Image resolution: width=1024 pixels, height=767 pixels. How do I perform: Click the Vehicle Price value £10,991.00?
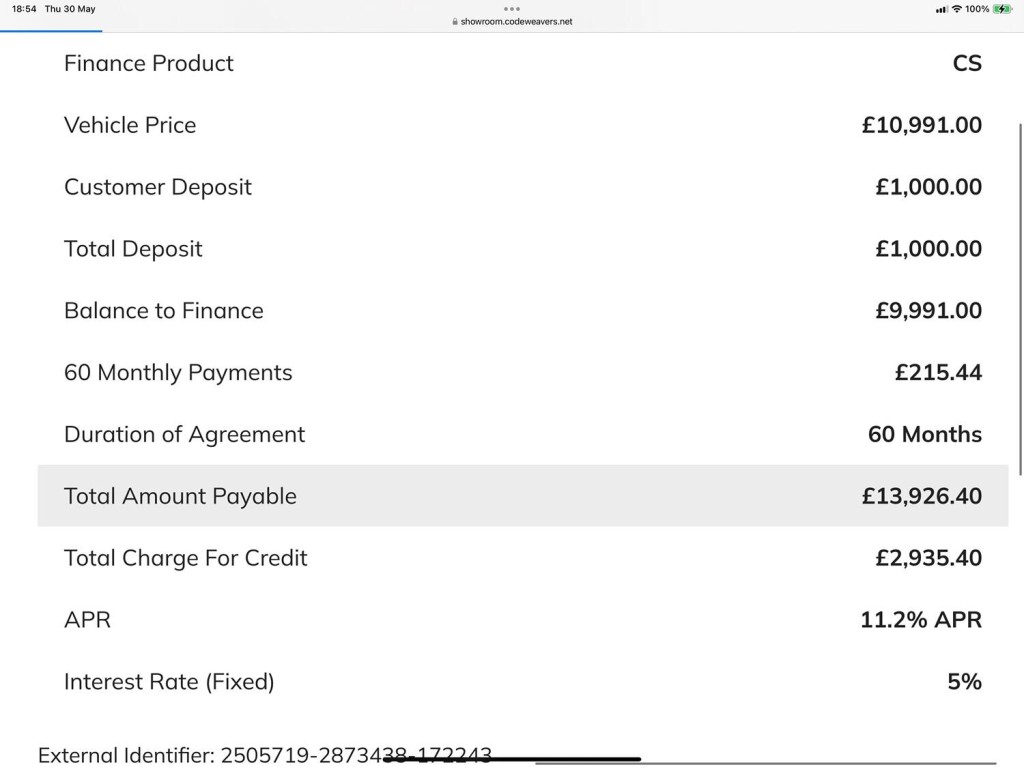(921, 125)
